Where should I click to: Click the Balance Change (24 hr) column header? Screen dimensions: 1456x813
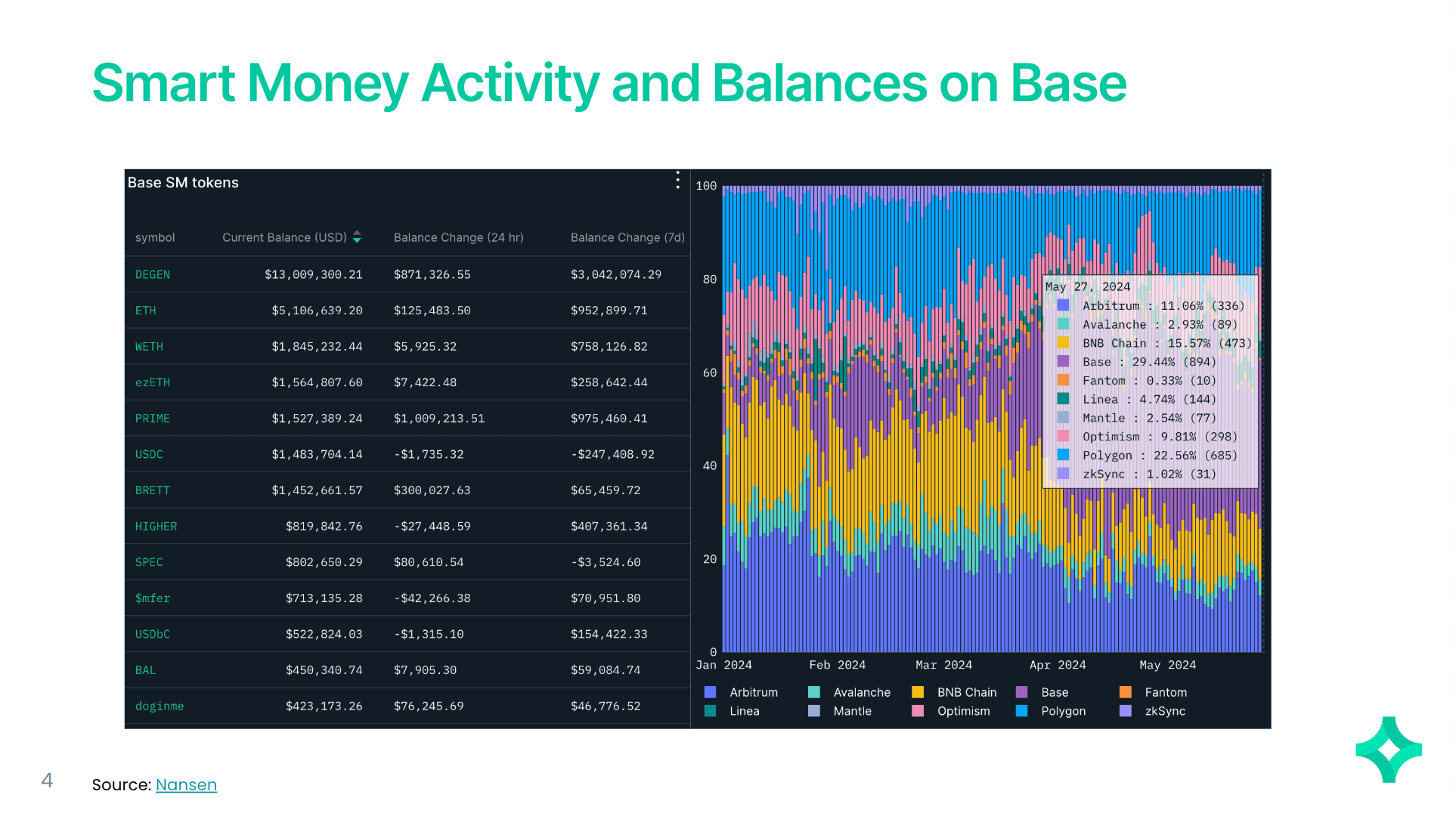pos(458,237)
